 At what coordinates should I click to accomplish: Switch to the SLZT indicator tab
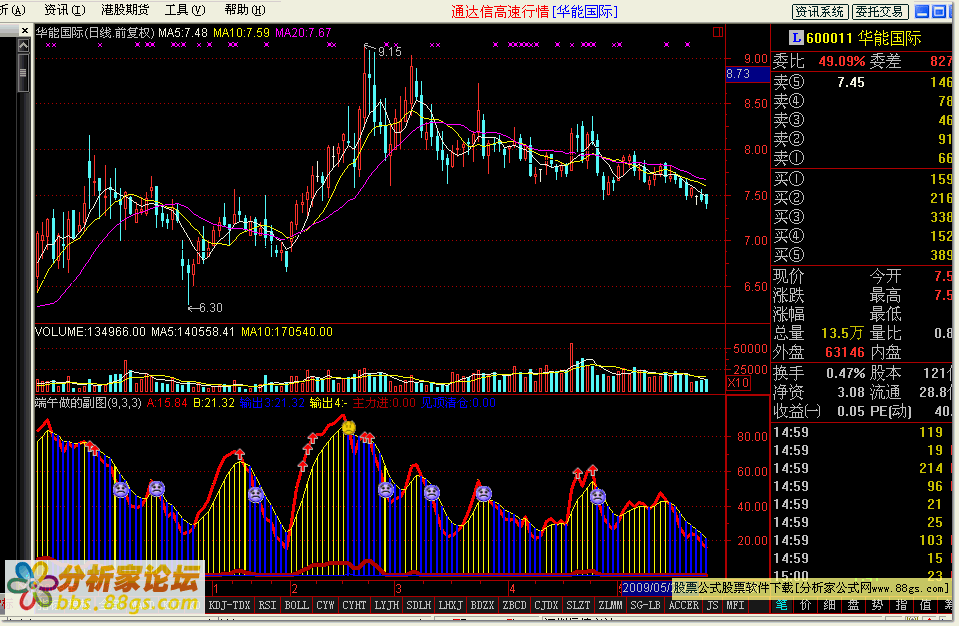578,605
